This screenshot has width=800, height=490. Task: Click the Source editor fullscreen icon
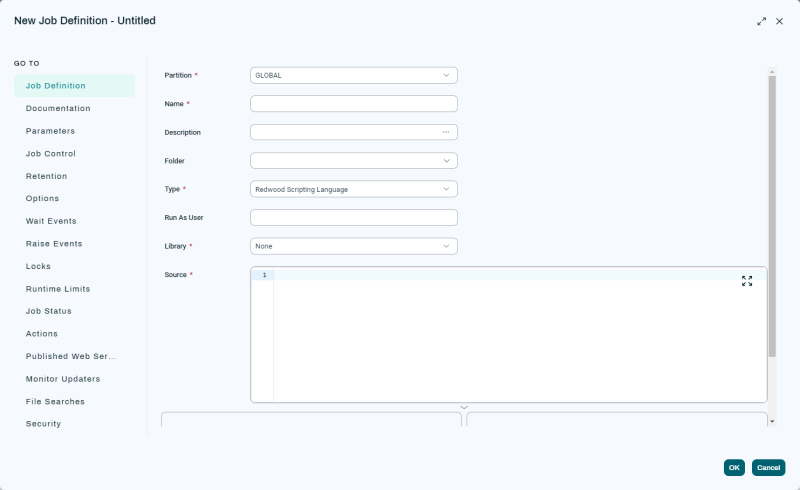747,281
